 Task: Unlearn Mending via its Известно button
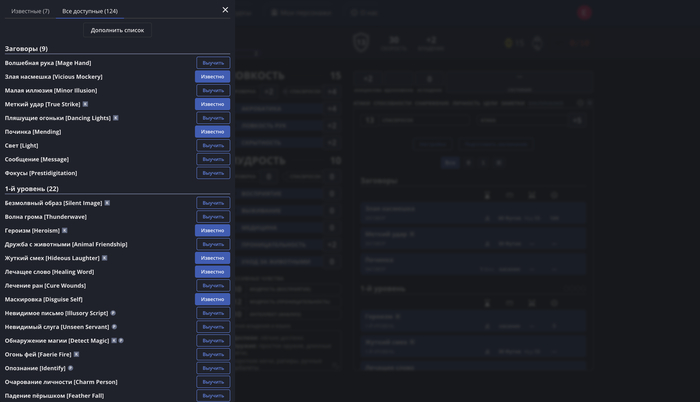[x=213, y=132]
